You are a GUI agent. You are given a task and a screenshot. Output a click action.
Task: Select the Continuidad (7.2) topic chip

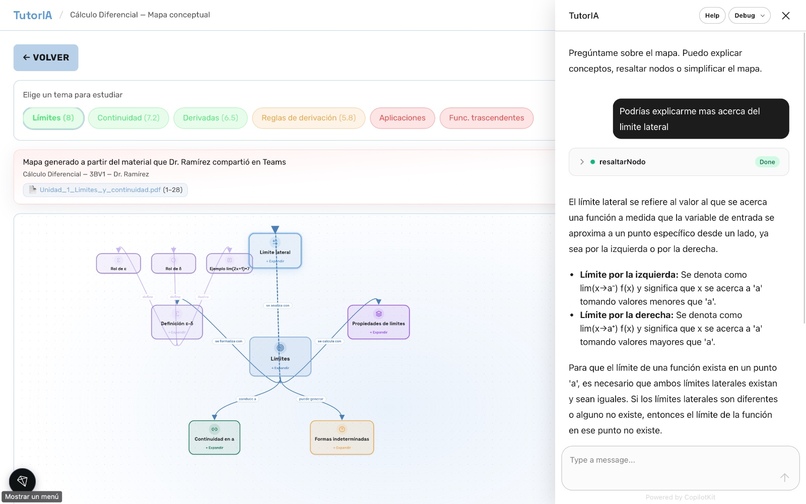pos(129,118)
